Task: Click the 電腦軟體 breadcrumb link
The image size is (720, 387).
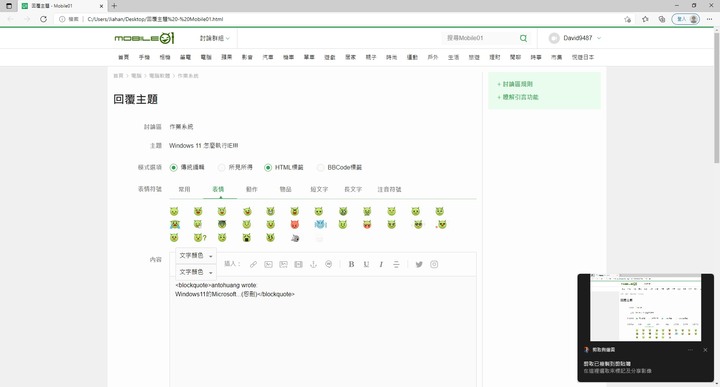Action: tap(159, 76)
